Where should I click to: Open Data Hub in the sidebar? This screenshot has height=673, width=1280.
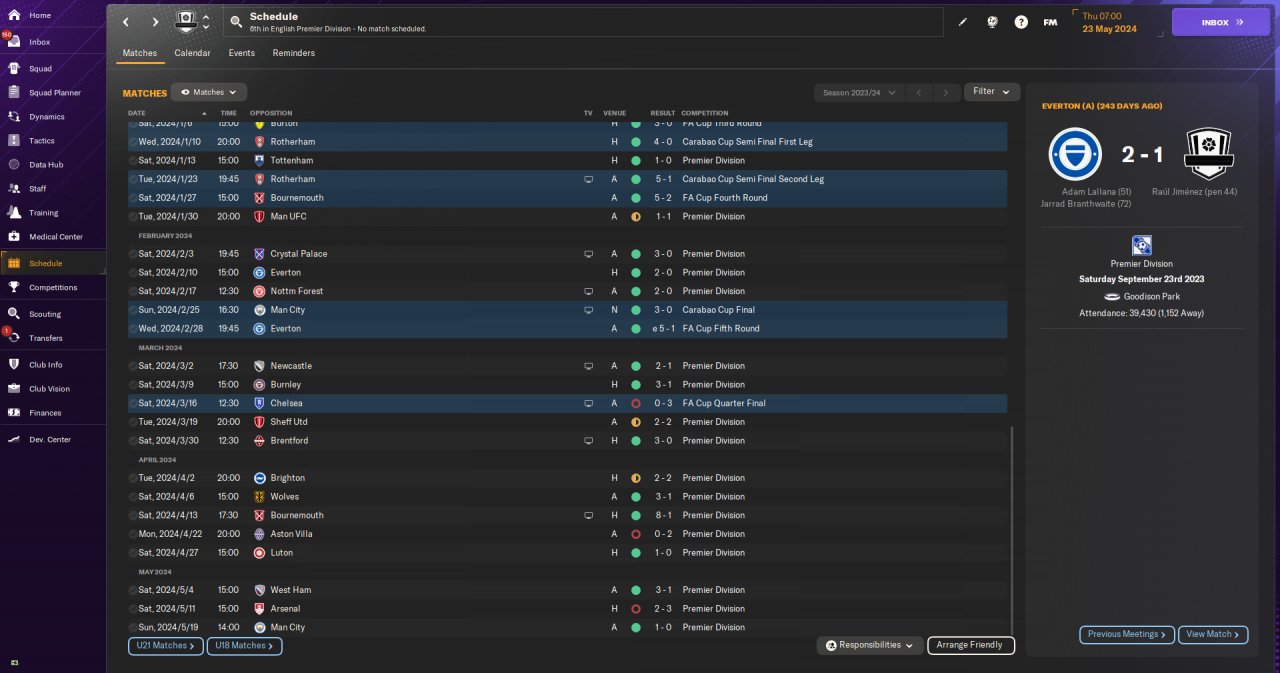(x=46, y=165)
